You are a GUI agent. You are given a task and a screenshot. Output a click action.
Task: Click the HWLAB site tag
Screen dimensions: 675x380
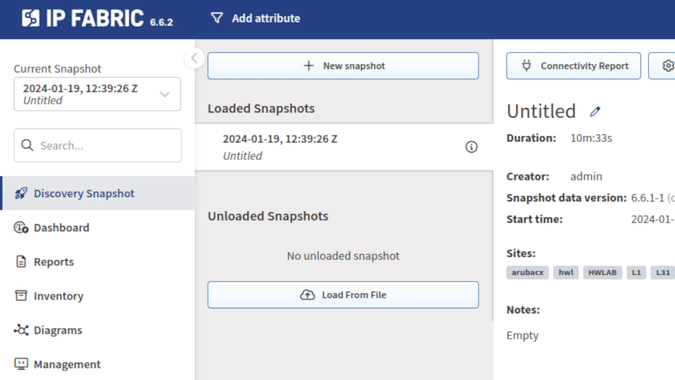click(602, 272)
